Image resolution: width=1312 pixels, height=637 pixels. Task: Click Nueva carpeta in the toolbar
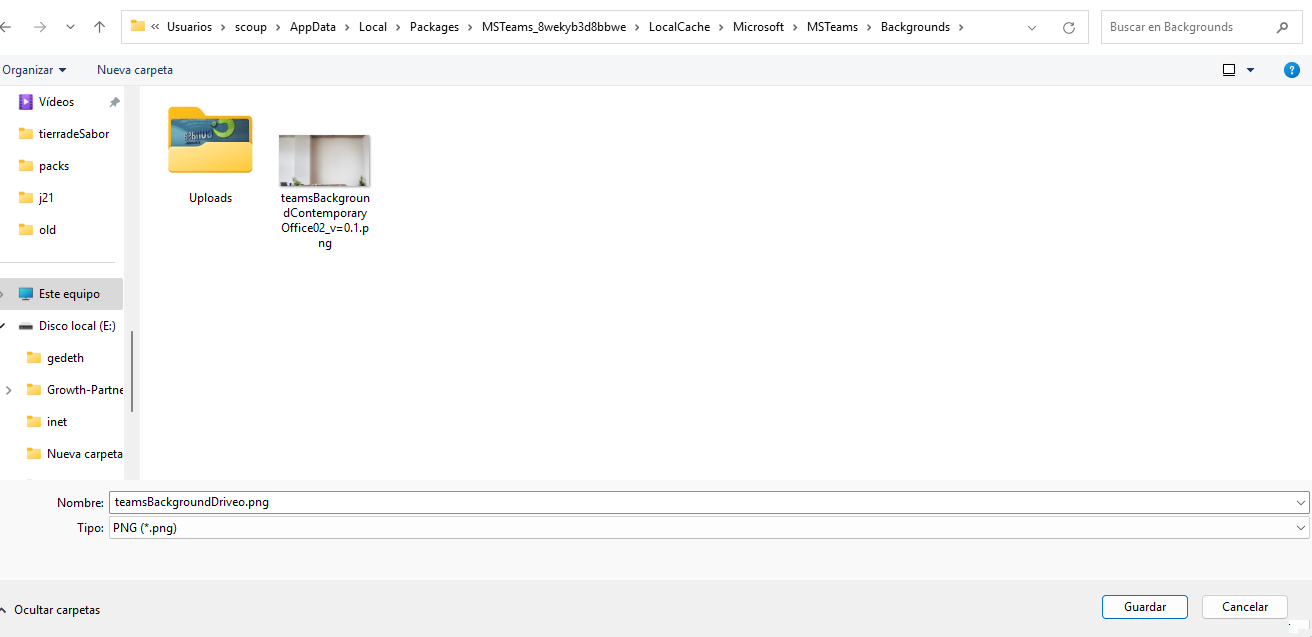pos(135,70)
